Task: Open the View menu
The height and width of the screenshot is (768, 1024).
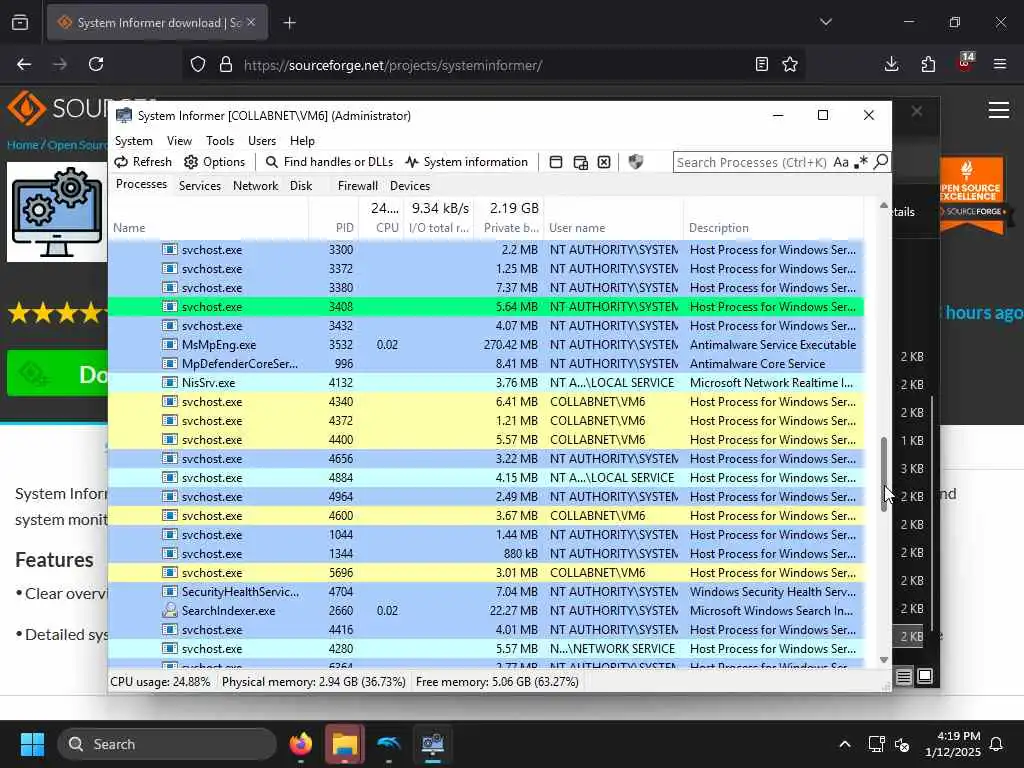Action: pos(179,141)
